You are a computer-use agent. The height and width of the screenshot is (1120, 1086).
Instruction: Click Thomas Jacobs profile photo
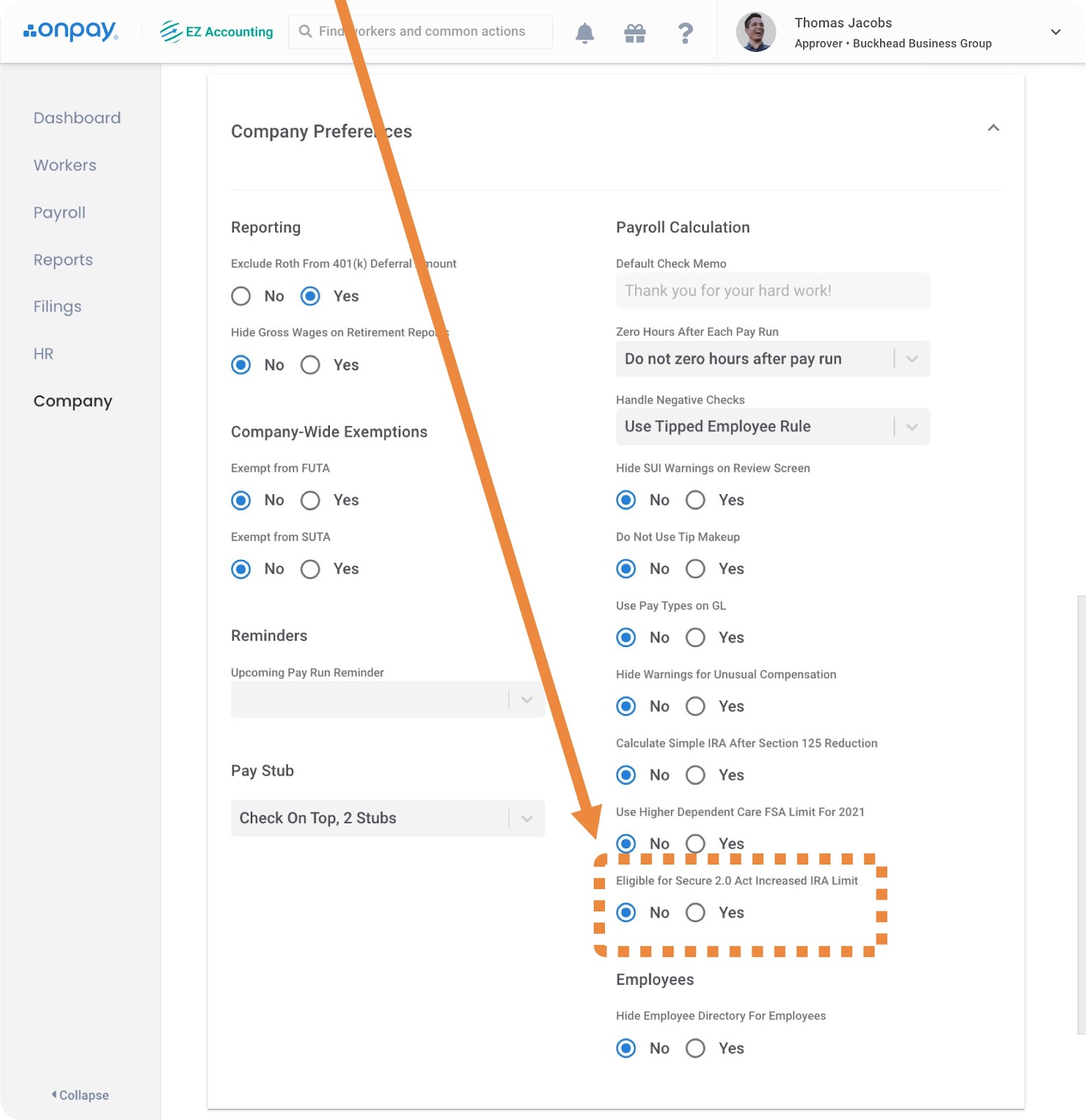pos(756,32)
